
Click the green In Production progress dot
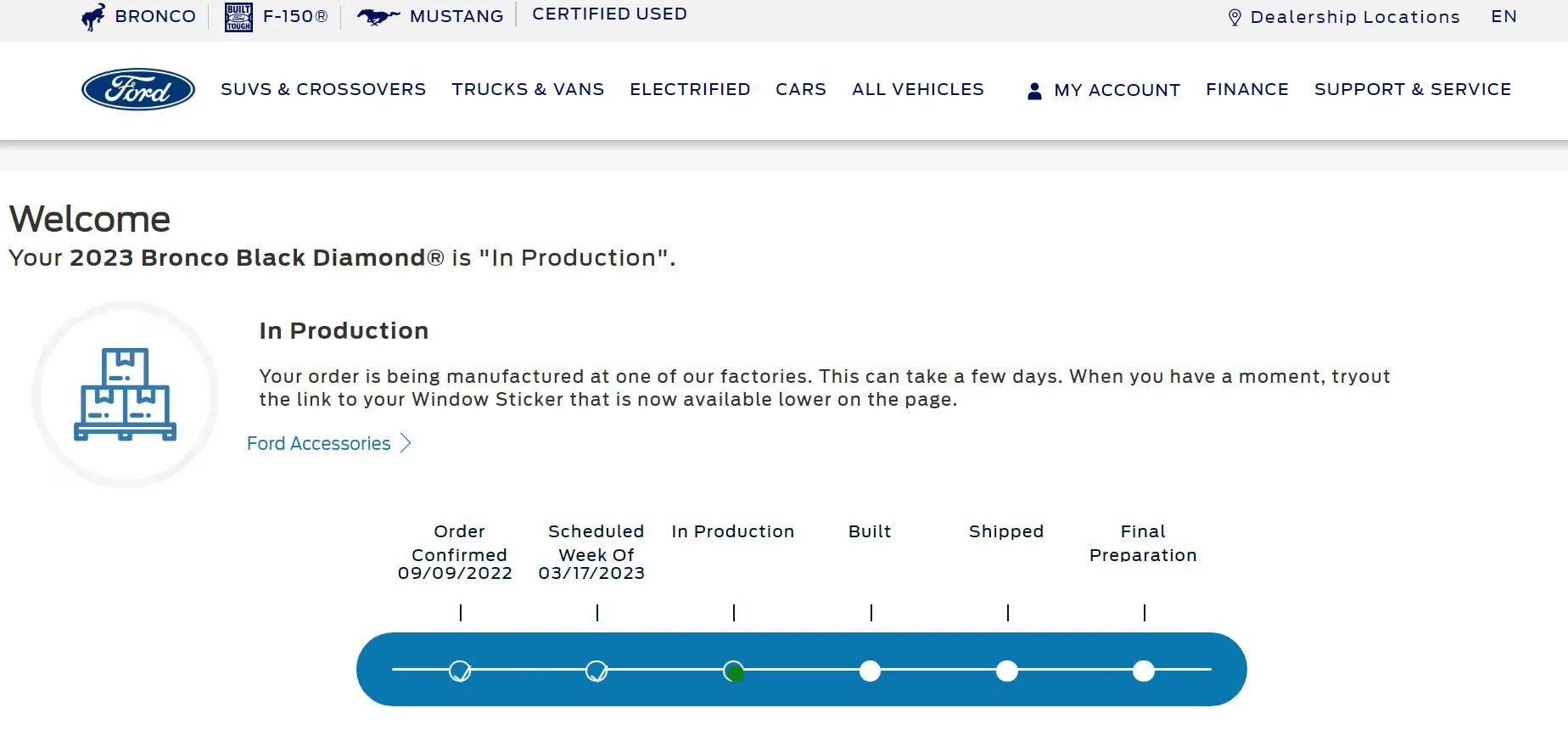pyautogui.click(x=734, y=671)
